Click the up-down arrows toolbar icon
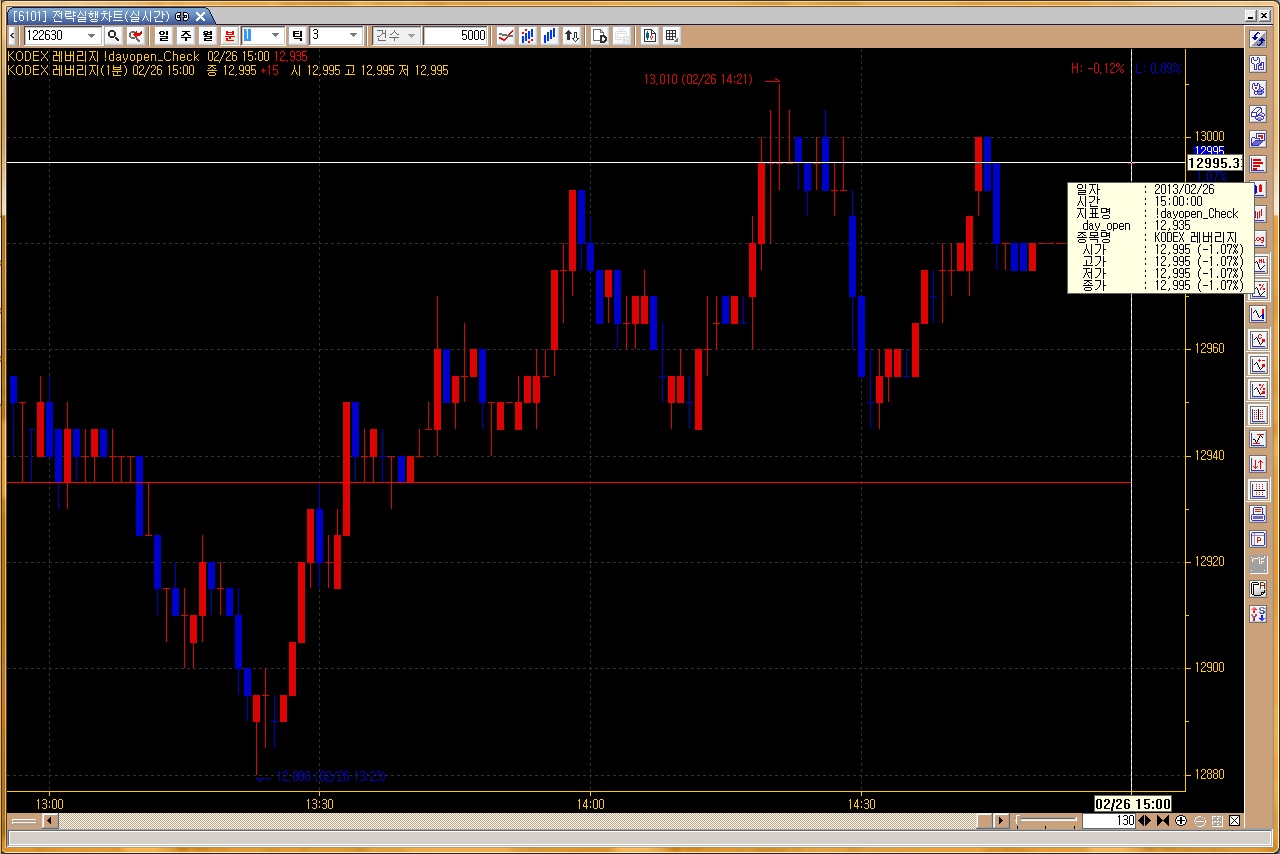 [x=572, y=36]
